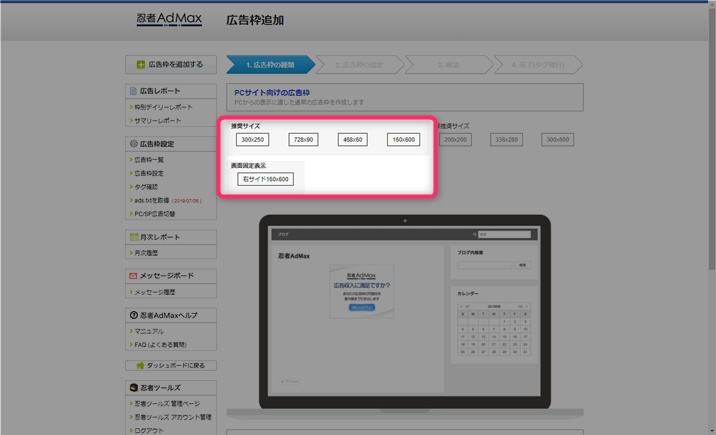716x435 pixels.
Task: Click 広告レポート section header
Action: (171, 91)
